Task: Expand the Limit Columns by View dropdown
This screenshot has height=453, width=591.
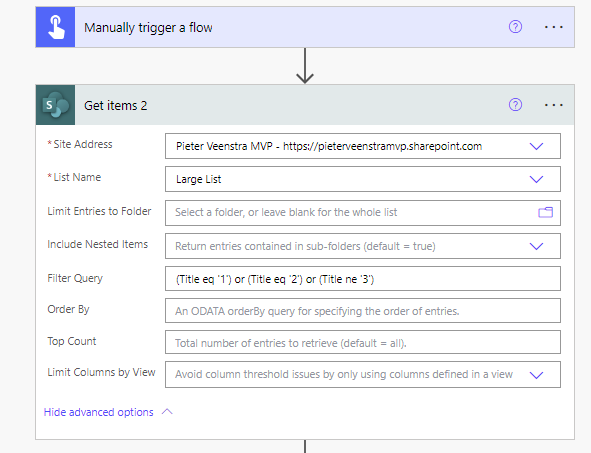Action: pos(536,375)
